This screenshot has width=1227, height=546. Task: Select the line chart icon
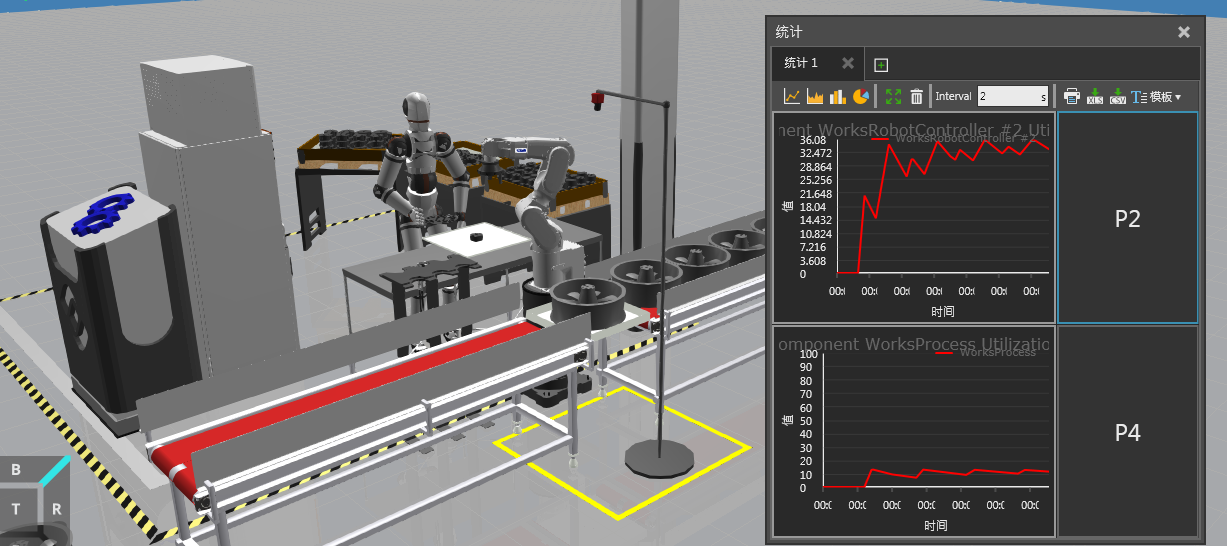792,96
